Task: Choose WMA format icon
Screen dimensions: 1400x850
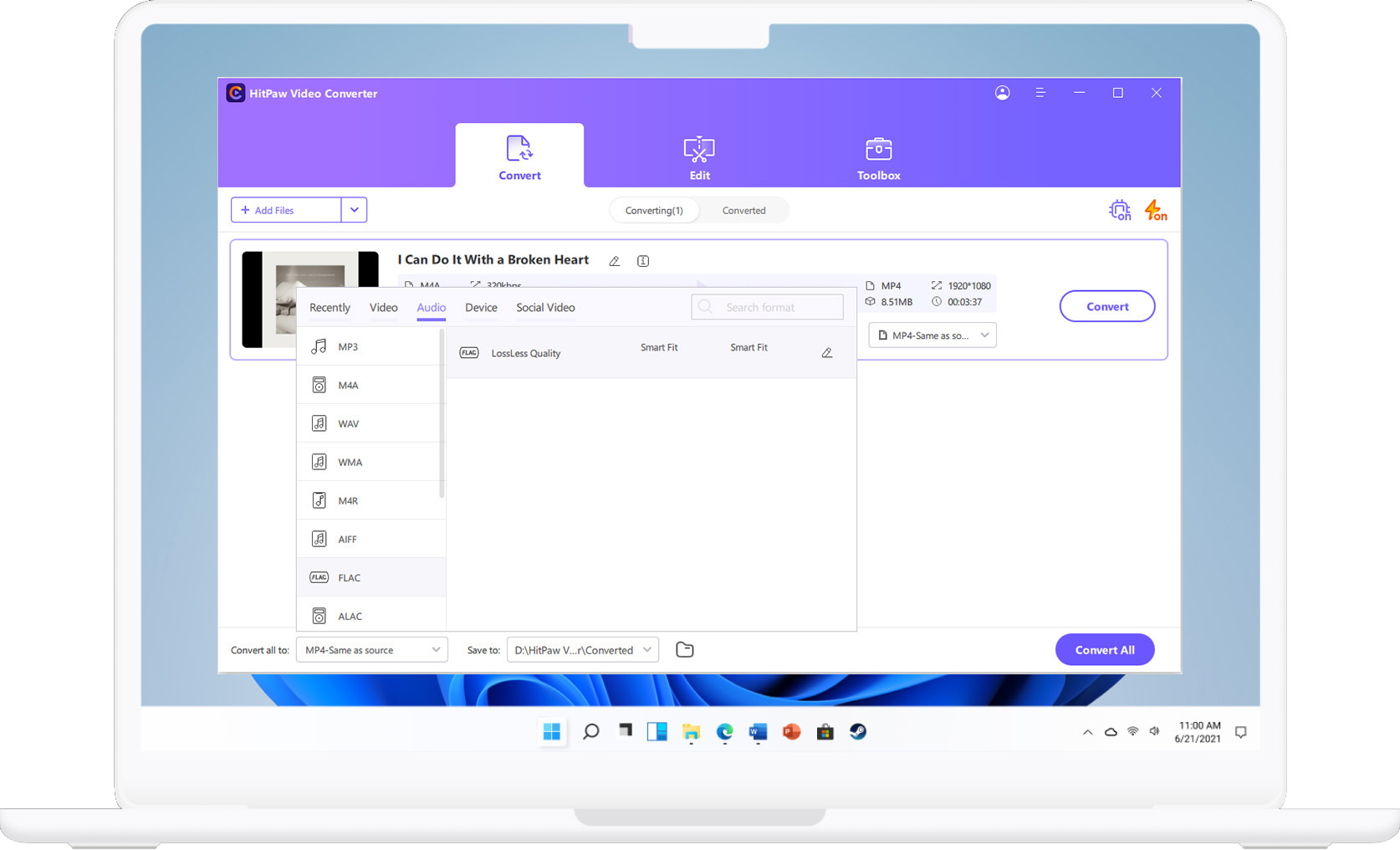Action: click(319, 462)
